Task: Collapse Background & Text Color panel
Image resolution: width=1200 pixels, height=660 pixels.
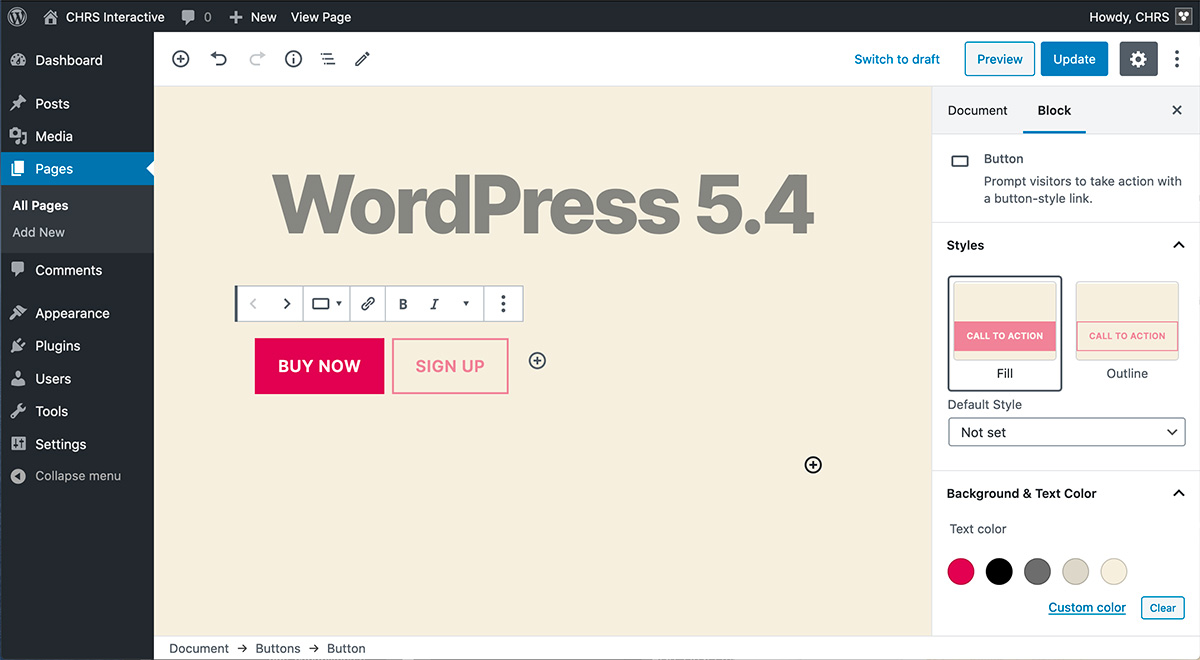Action: point(1066,493)
